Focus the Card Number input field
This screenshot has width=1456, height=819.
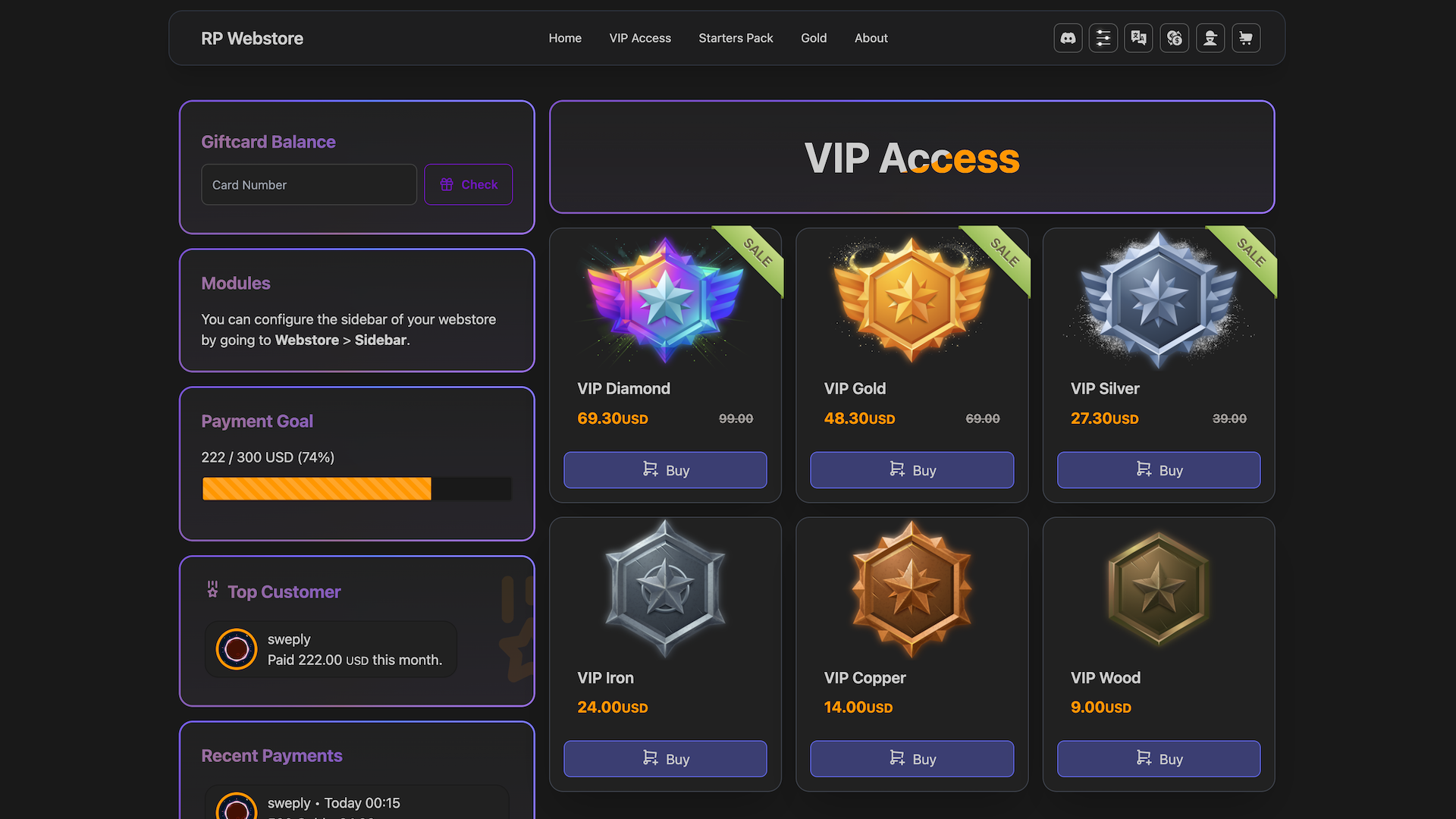[x=309, y=185]
